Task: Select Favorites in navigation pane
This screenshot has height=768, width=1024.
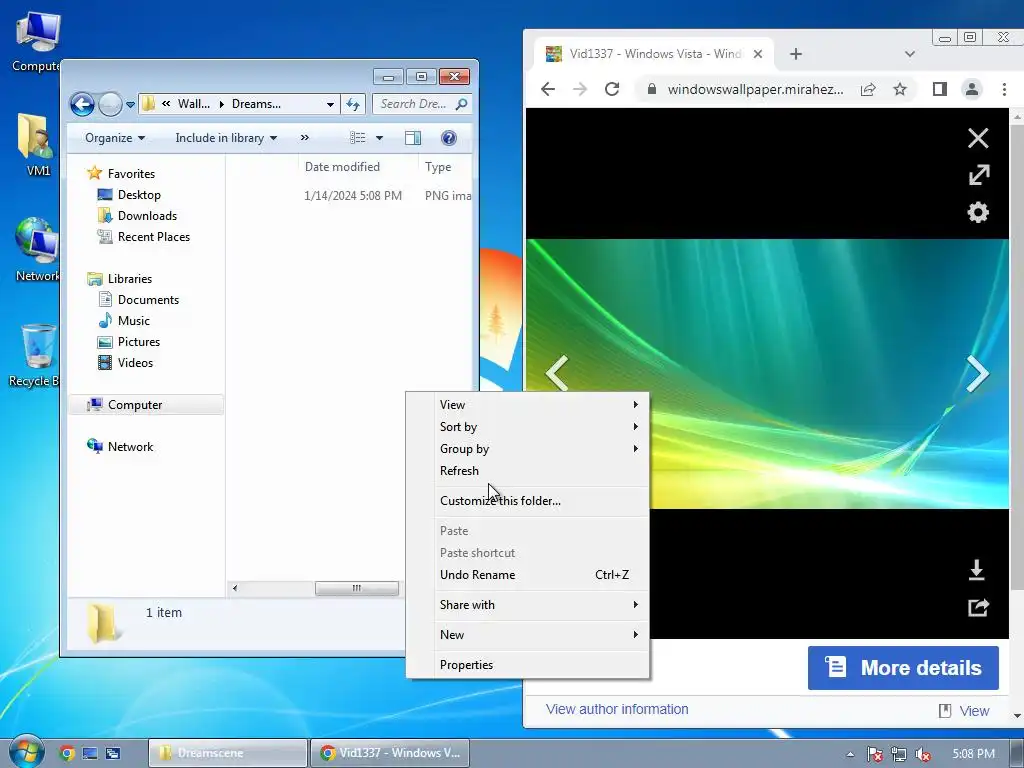Action: [131, 174]
